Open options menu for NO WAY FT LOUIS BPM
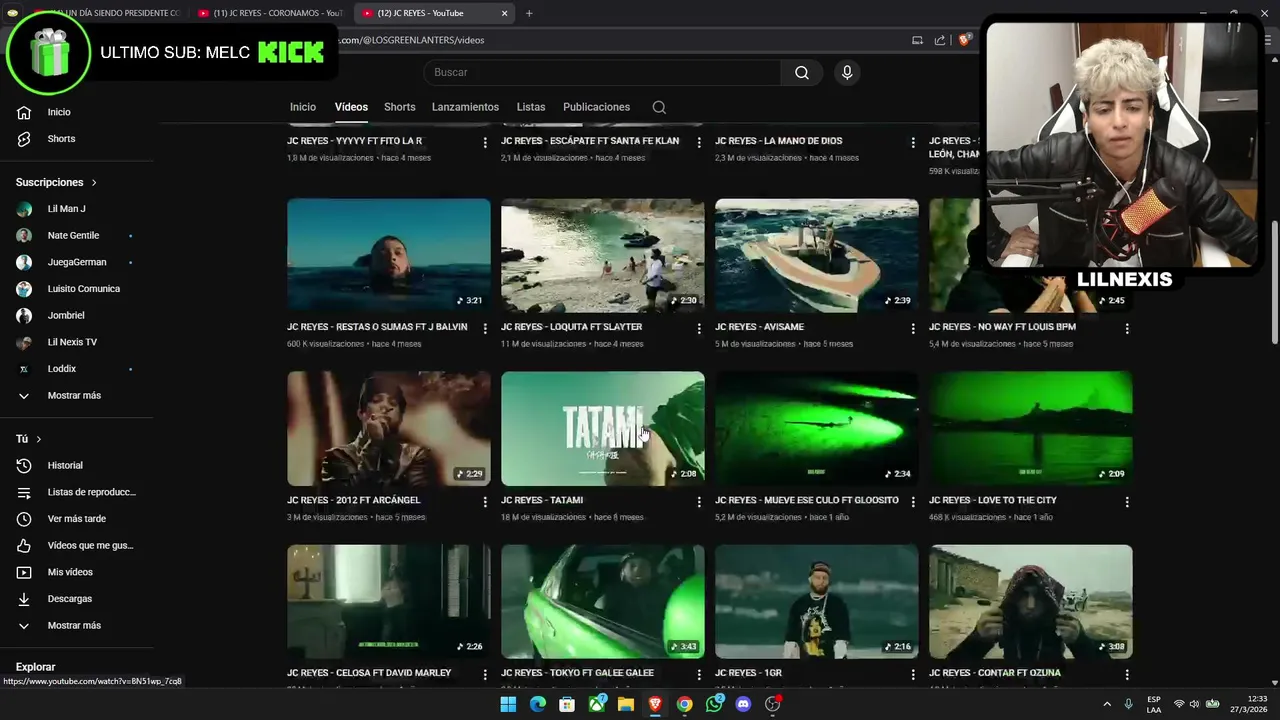 pyautogui.click(x=1127, y=328)
